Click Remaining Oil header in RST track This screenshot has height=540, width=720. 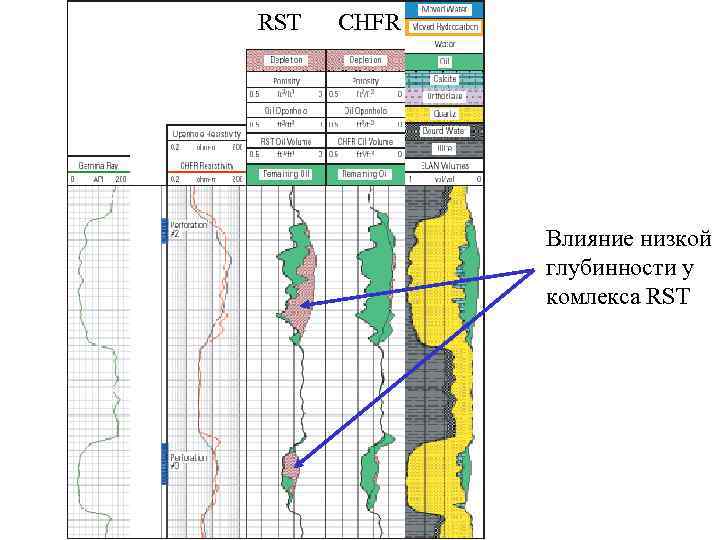coord(286,174)
